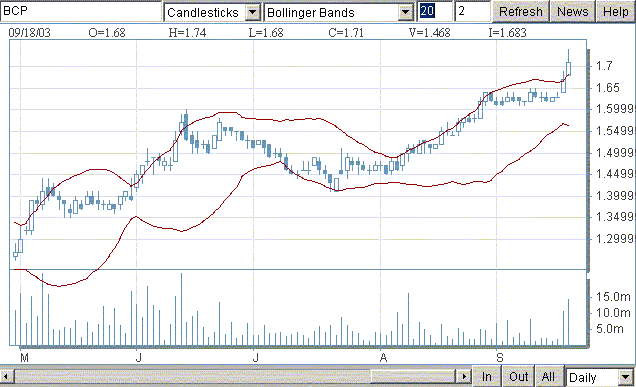Open the News button

click(x=572, y=11)
